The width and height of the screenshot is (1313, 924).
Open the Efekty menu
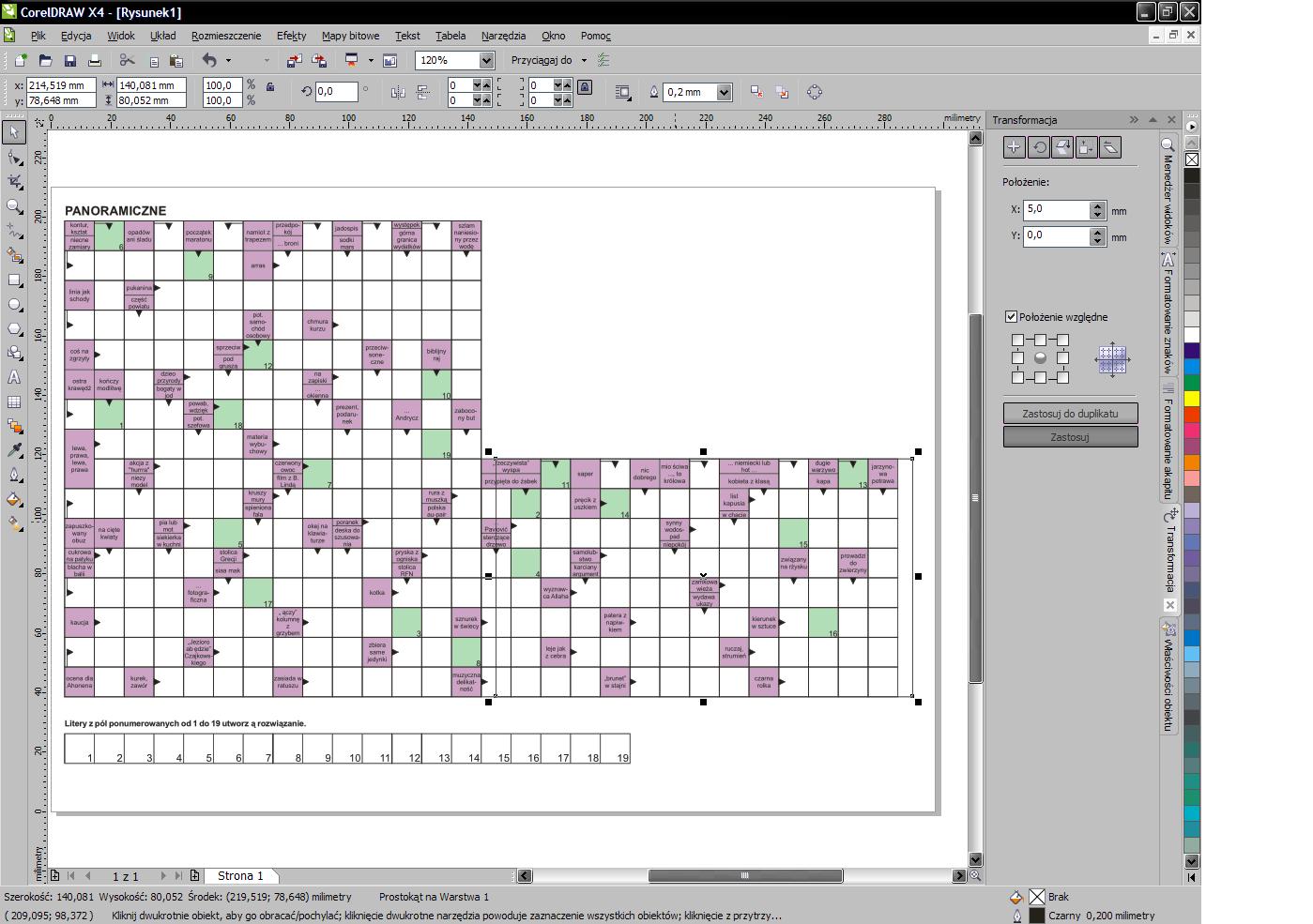pyautogui.click(x=291, y=36)
